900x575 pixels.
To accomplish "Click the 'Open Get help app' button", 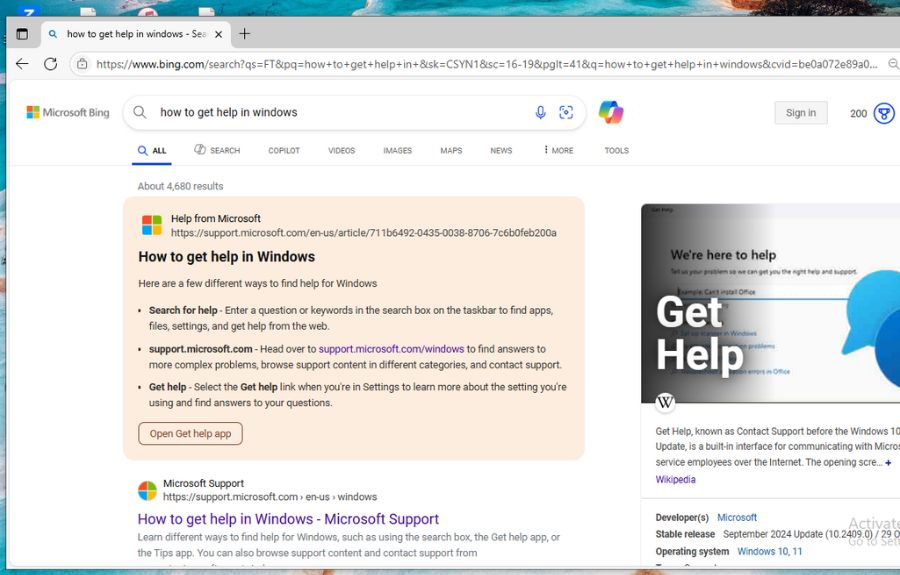I will (x=191, y=433).
